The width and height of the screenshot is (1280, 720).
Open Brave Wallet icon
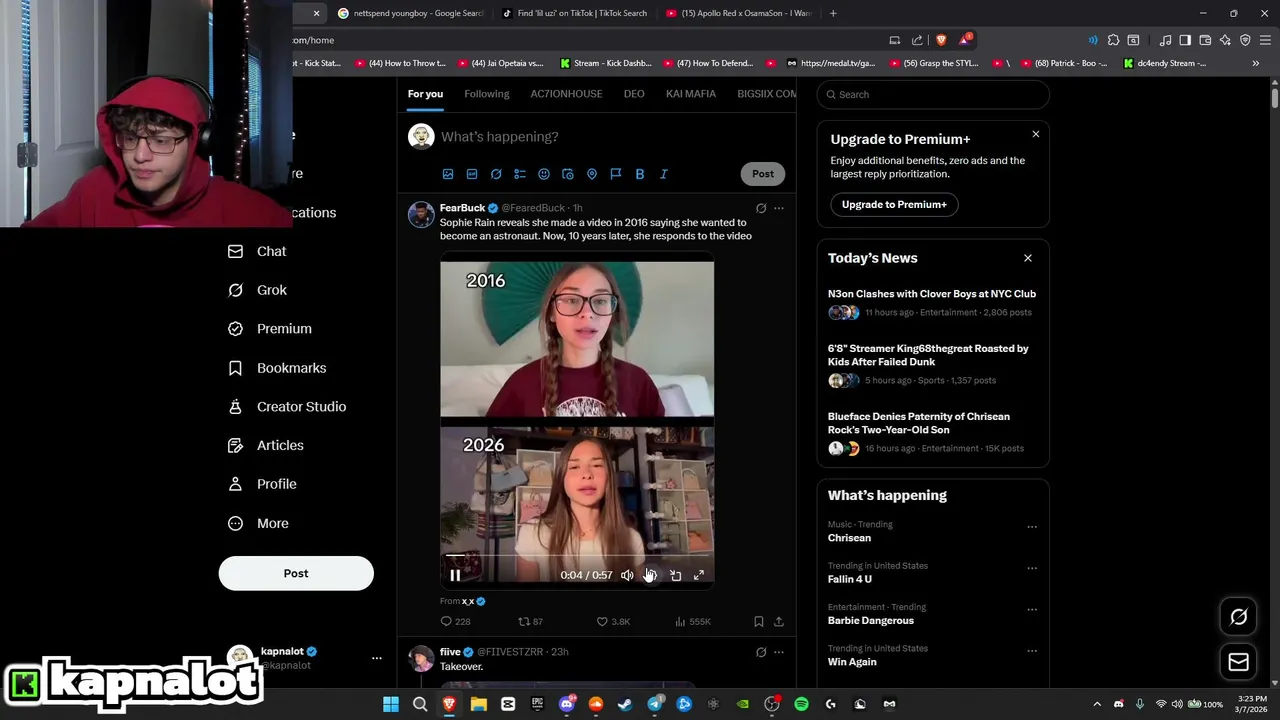point(1205,40)
